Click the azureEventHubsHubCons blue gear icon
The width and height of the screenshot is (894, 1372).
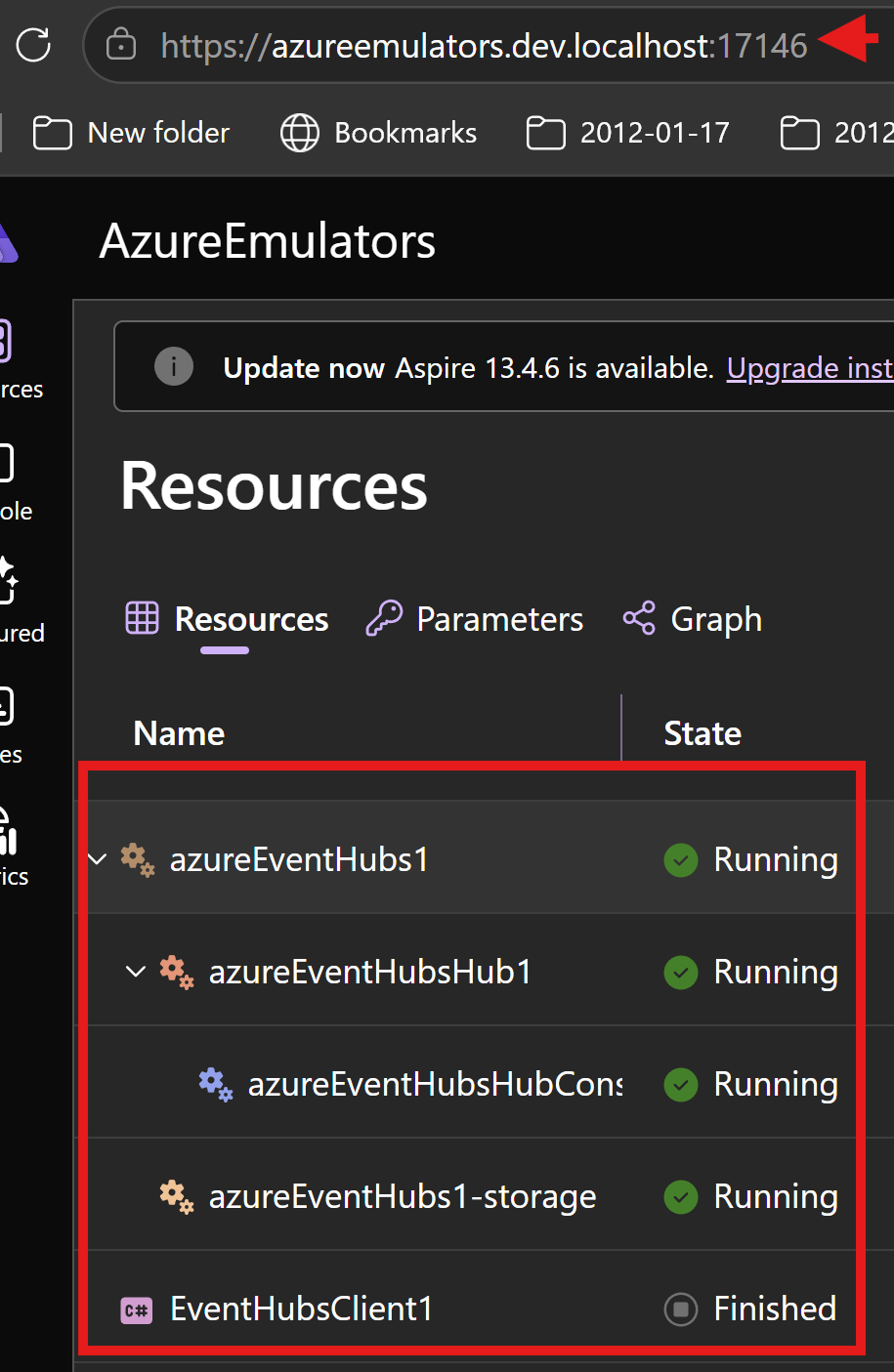216,1085
